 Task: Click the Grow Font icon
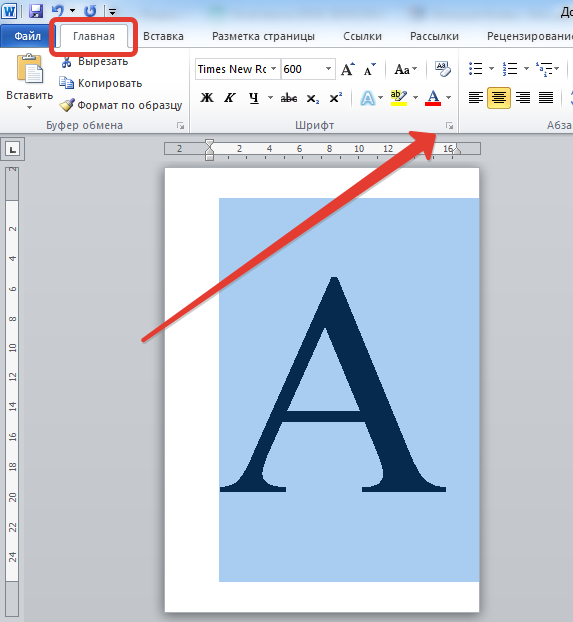pyautogui.click(x=348, y=69)
